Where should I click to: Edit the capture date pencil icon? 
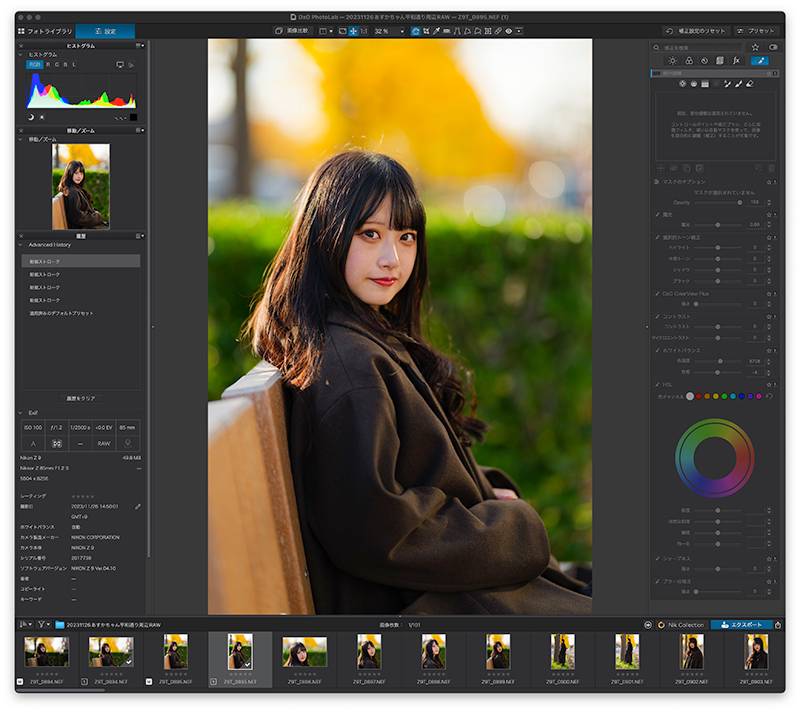138,506
